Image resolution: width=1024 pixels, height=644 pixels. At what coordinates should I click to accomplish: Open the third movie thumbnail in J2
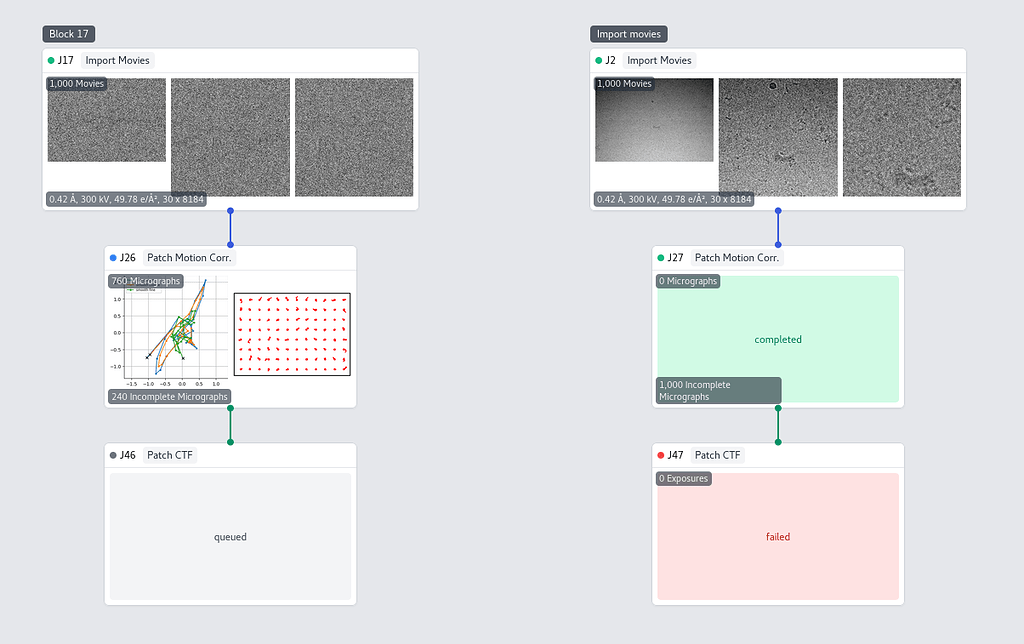pyautogui.click(x=901, y=137)
